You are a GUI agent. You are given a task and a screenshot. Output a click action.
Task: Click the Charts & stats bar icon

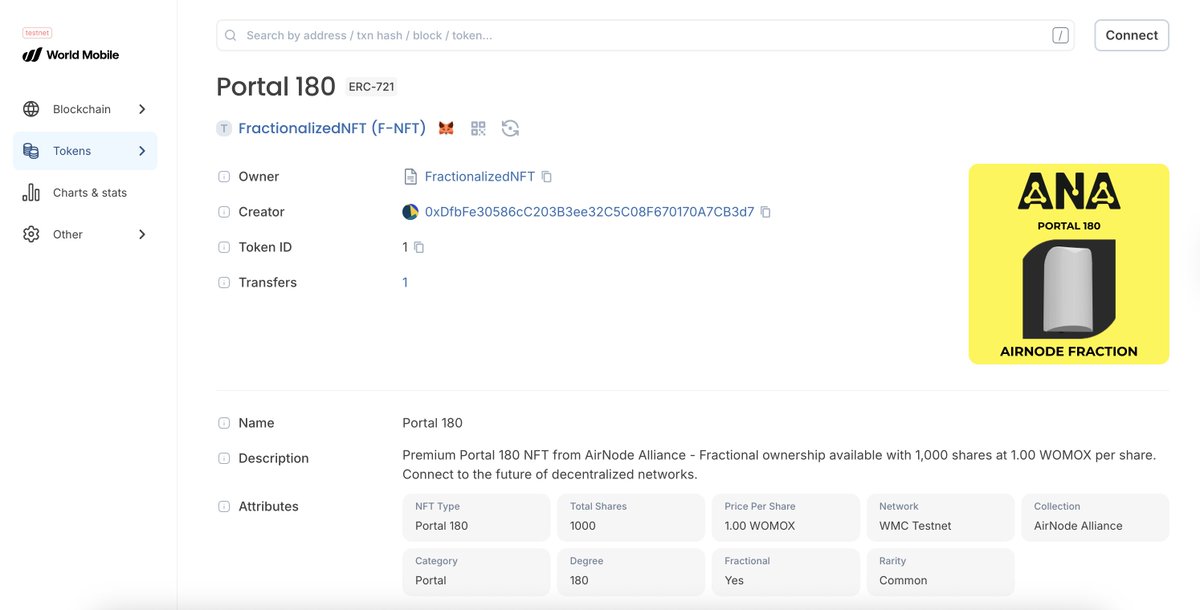pyautogui.click(x=32, y=193)
